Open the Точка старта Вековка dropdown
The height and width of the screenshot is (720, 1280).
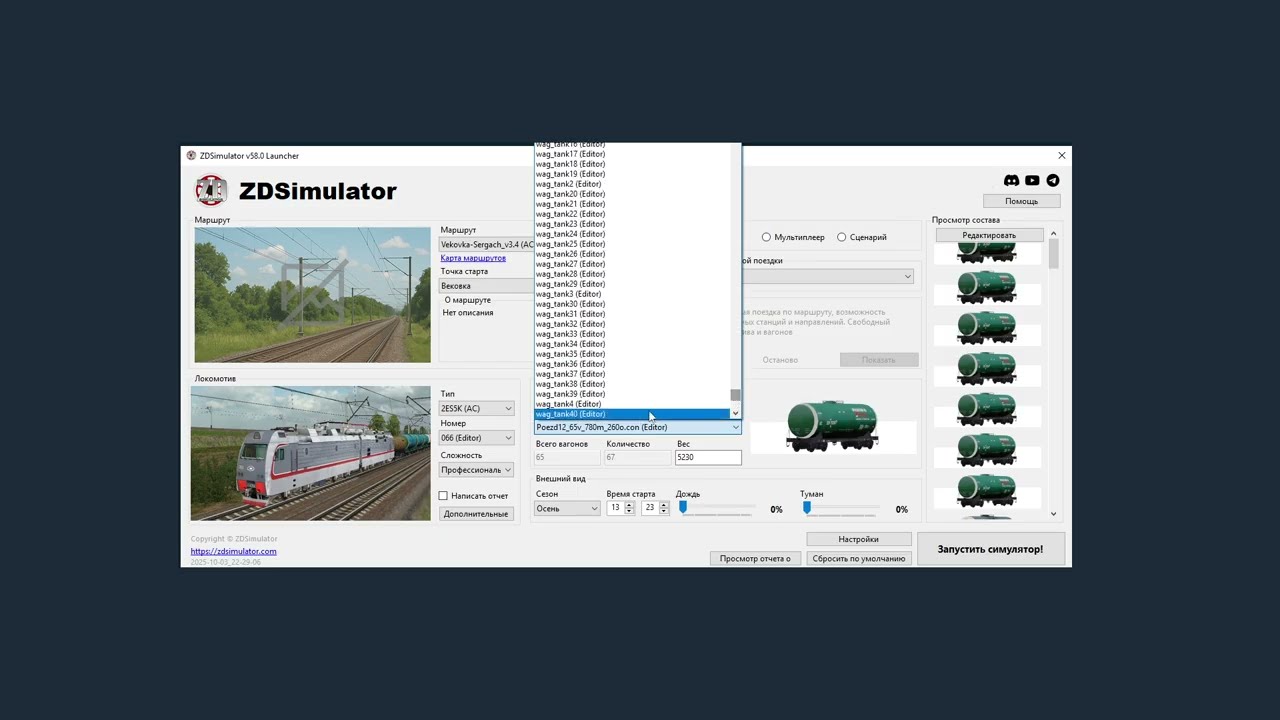486,286
